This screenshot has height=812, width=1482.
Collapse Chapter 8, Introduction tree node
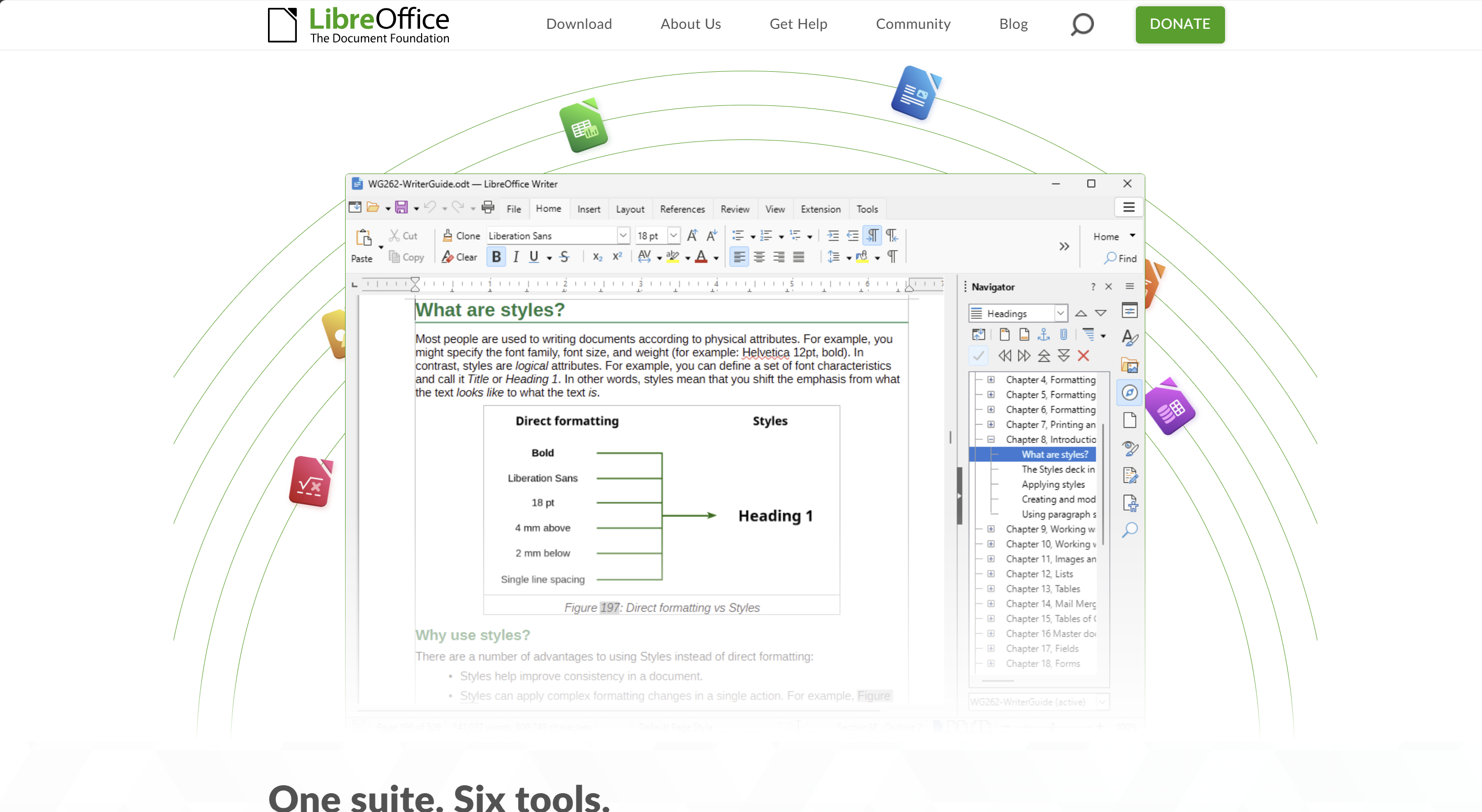(x=991, y=439)
